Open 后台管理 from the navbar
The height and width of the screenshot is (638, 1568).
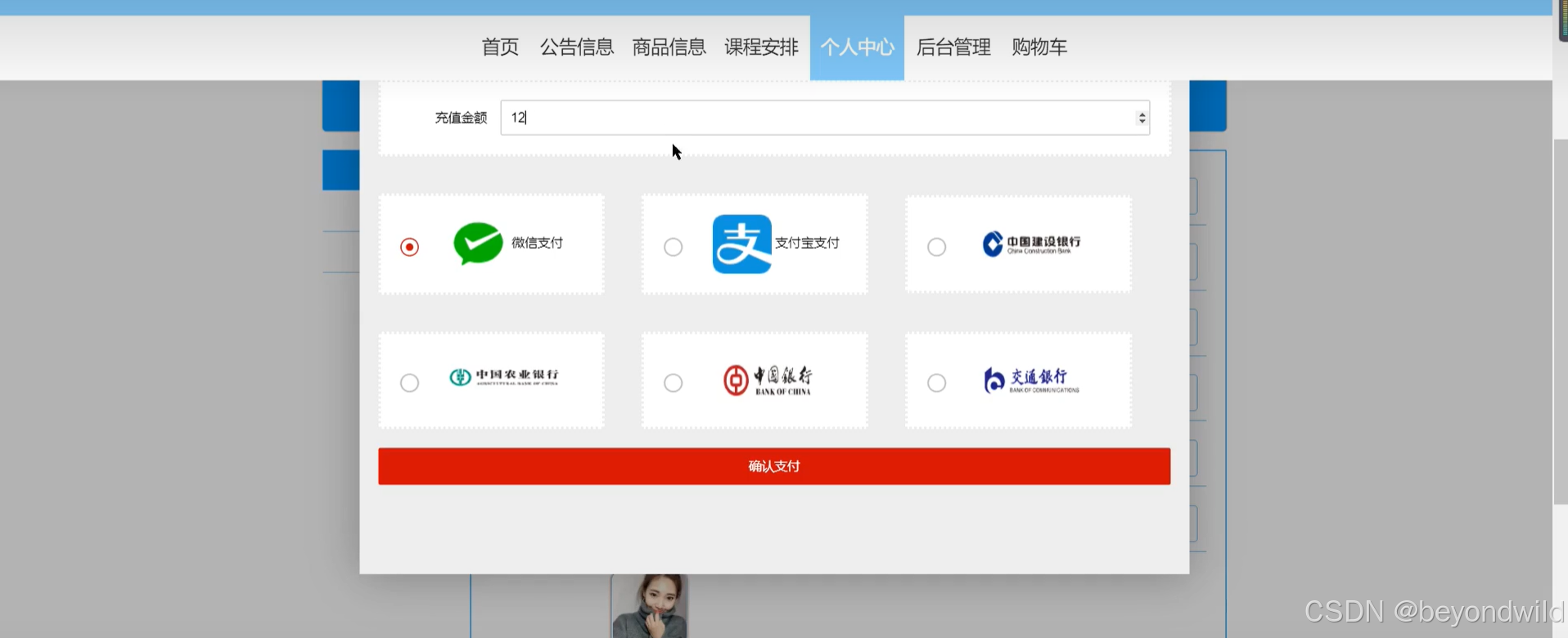pos(953,47)
